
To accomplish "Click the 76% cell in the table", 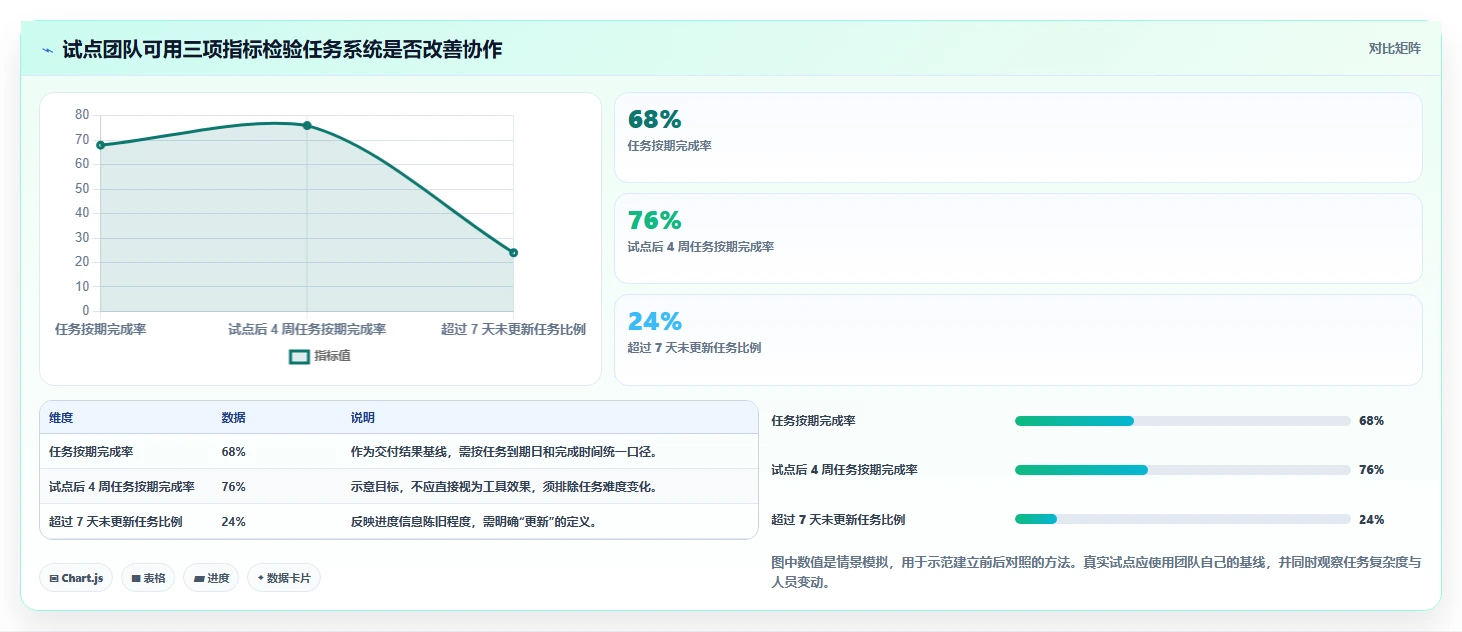I will (233, 487).
